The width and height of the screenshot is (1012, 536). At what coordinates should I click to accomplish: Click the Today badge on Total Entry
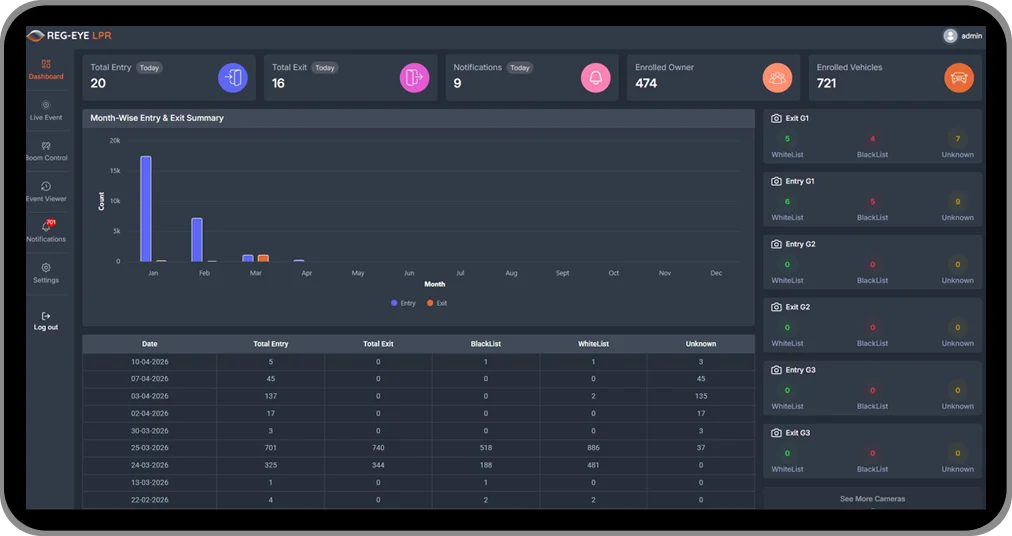point(149,68)
